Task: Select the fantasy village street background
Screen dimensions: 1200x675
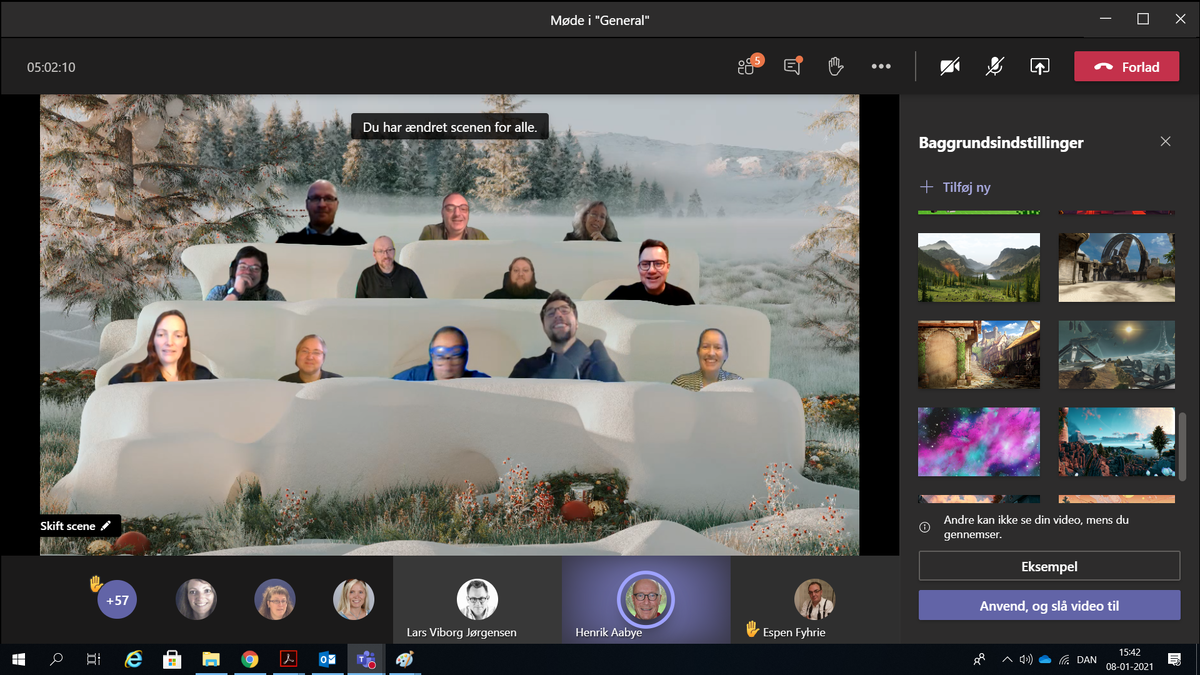Action: (x=979, y=354)
